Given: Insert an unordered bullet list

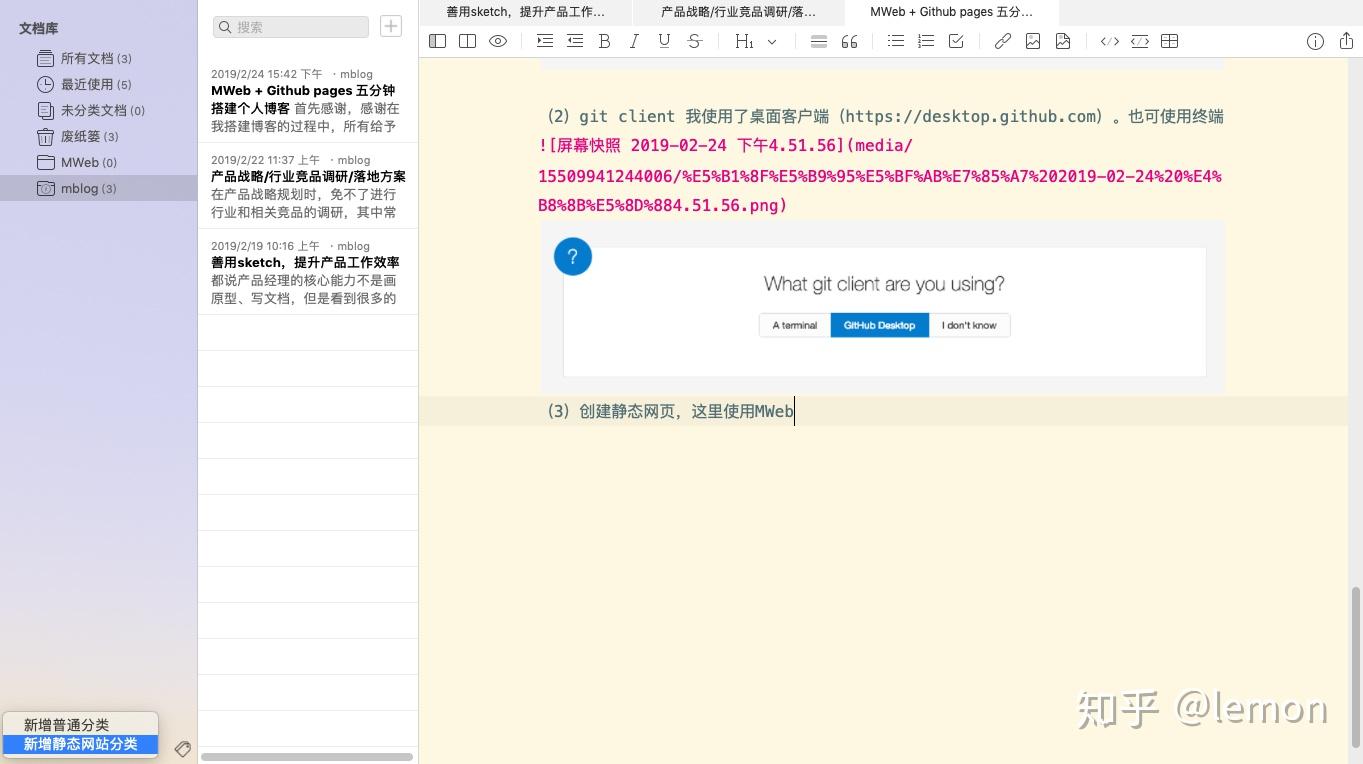Looking at the screenshot, I should click(896, 41).
